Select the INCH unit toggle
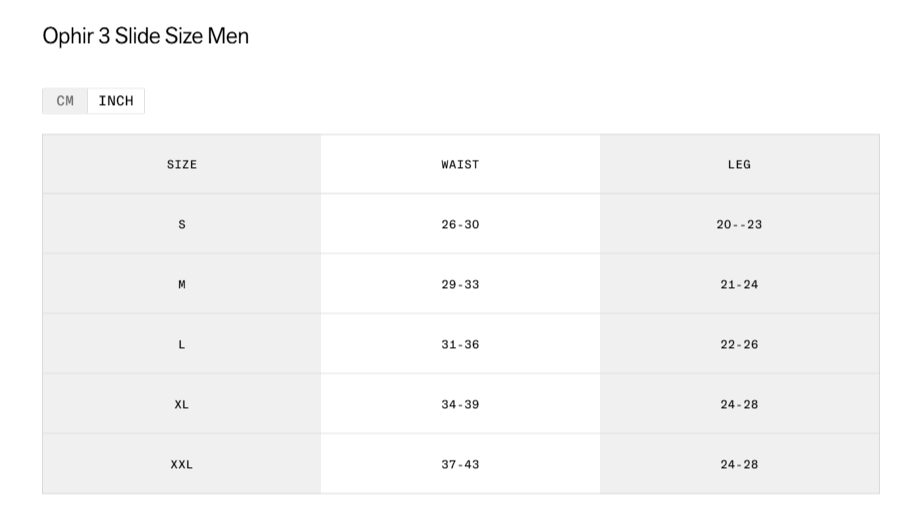This screenshot has width=922, height=527. click(116, 101)
